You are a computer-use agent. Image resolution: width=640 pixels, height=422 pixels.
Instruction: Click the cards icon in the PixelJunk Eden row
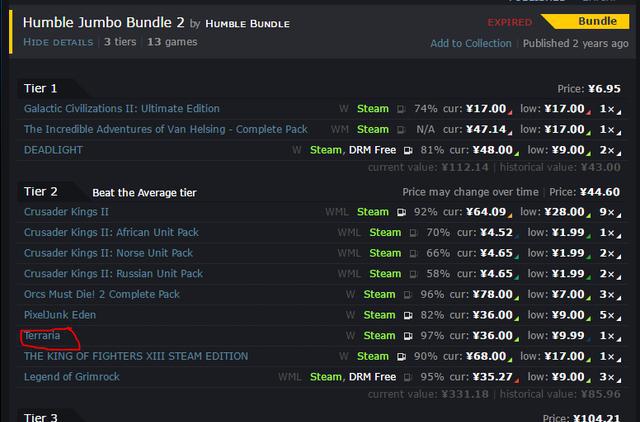pos(407,315)
